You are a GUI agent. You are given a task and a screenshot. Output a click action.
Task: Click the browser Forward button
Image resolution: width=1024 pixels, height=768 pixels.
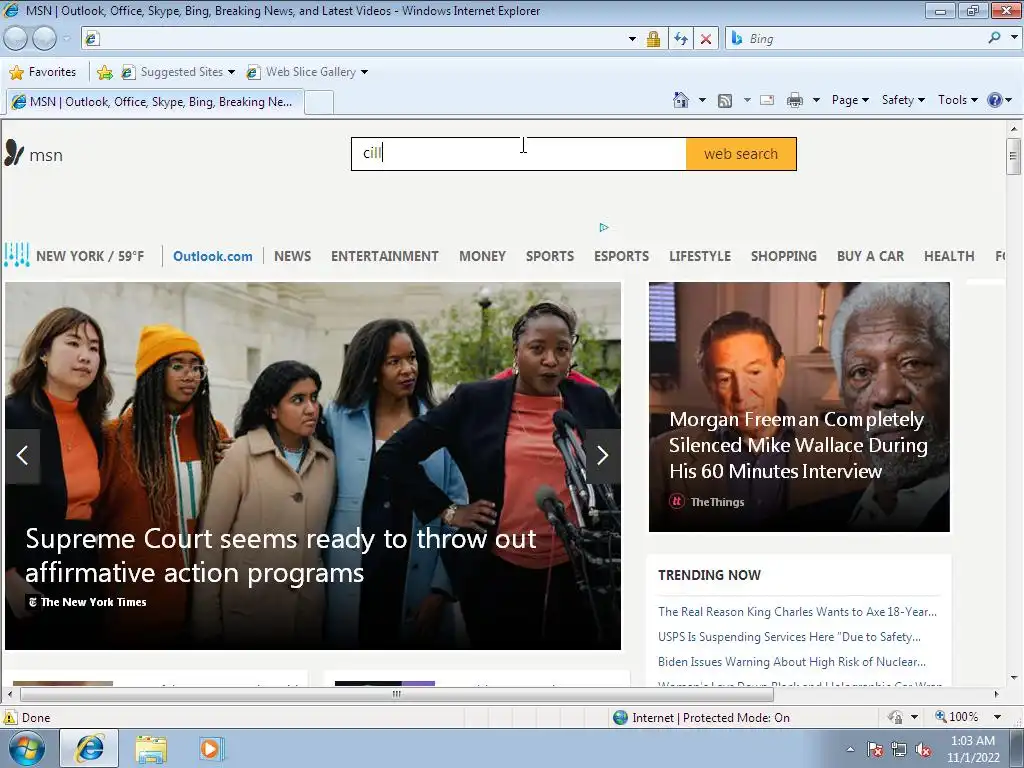pos(44,39)
